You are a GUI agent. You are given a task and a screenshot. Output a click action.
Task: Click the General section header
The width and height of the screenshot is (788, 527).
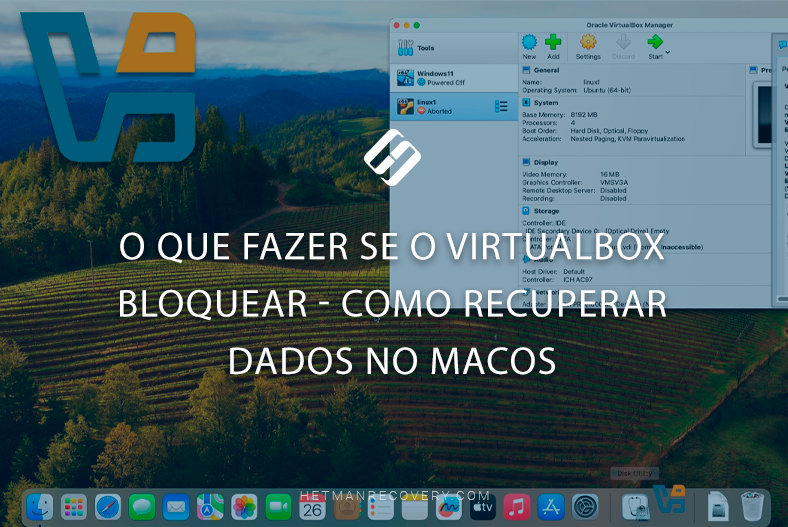tap(546, 70)
